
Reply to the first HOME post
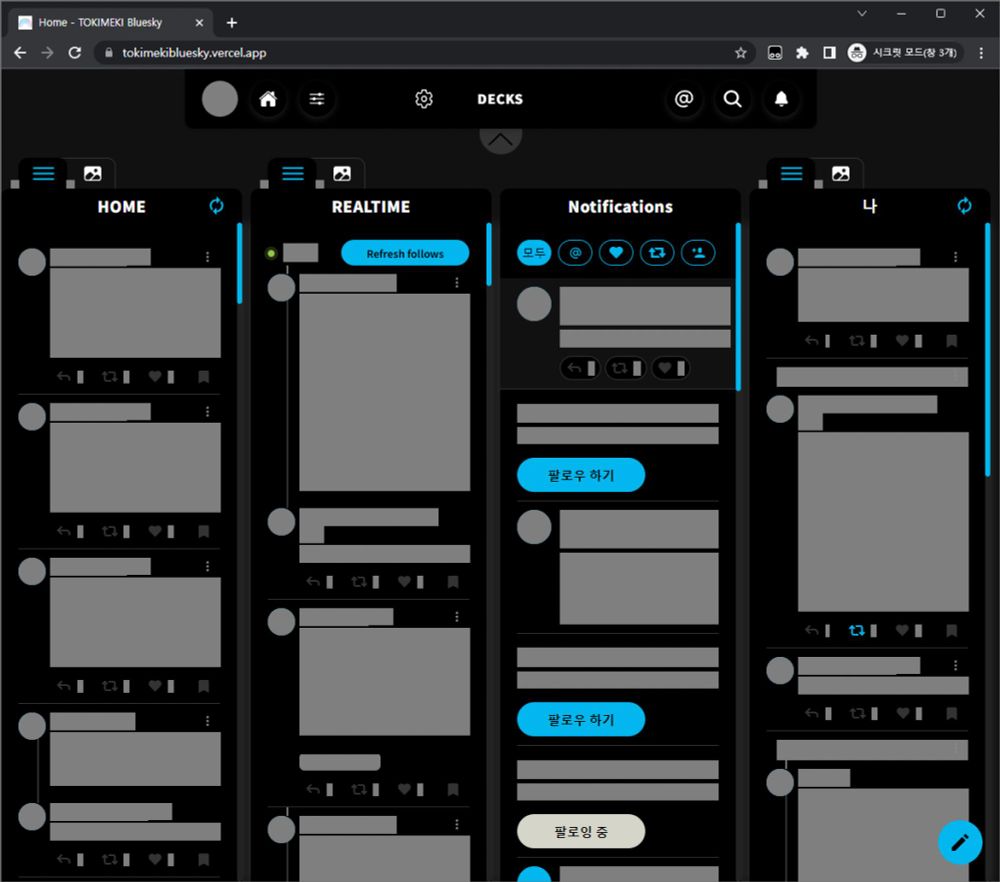(x=64, y=377)
